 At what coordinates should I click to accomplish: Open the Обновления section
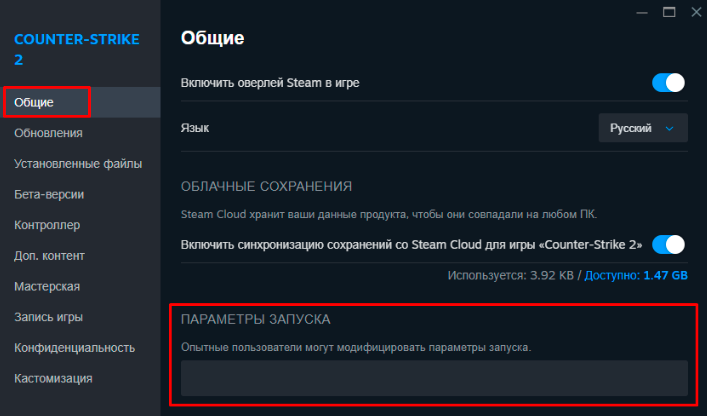(48, 133)
